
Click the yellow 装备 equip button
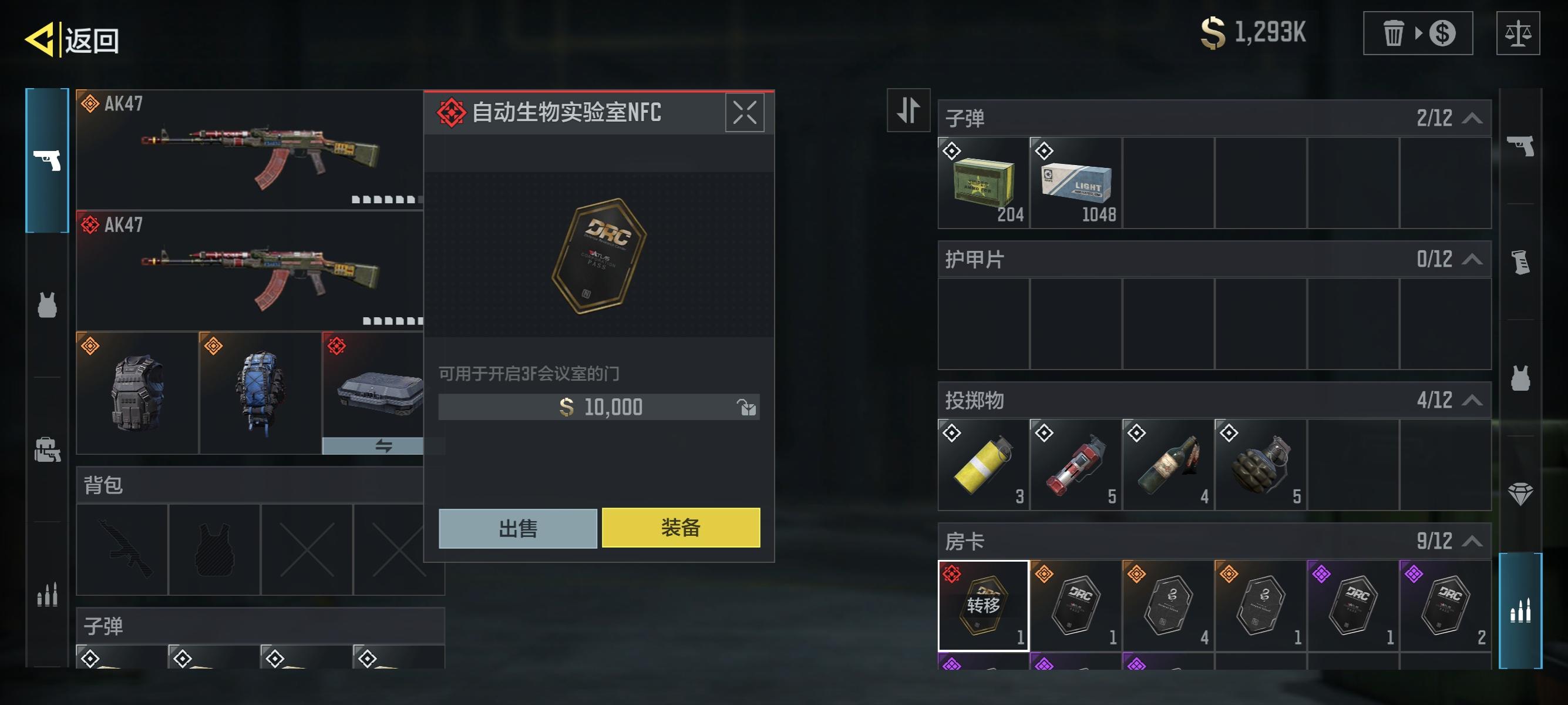(681, 528)
